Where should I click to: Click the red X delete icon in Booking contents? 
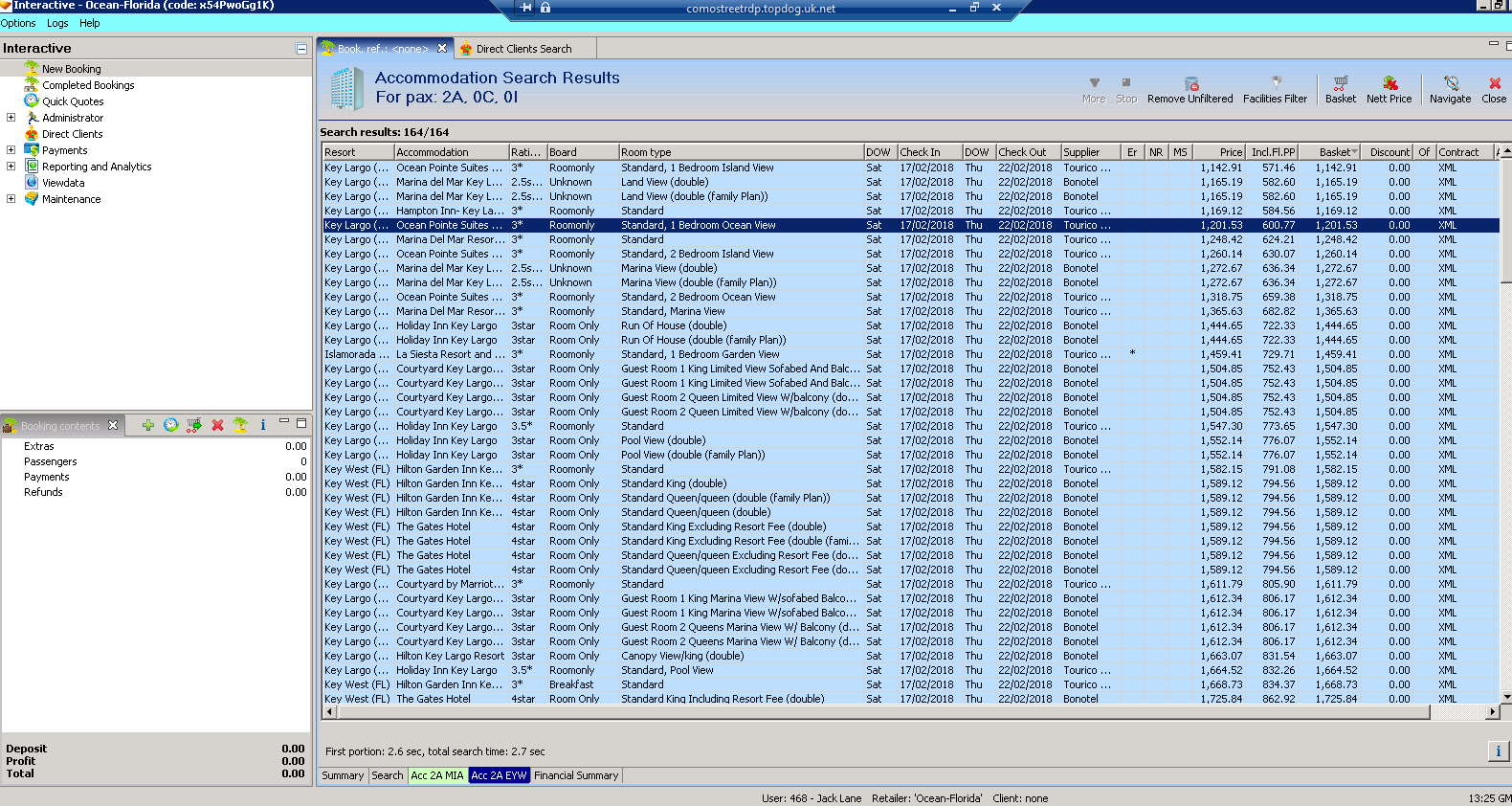[217, 425]
